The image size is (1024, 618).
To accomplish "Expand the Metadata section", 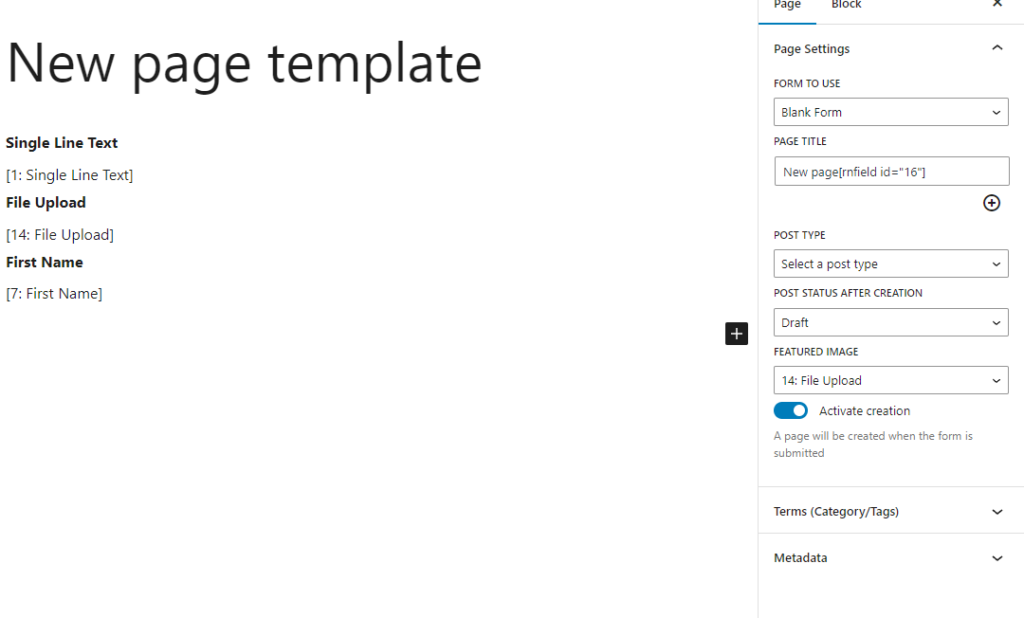I will click(890, 558).
